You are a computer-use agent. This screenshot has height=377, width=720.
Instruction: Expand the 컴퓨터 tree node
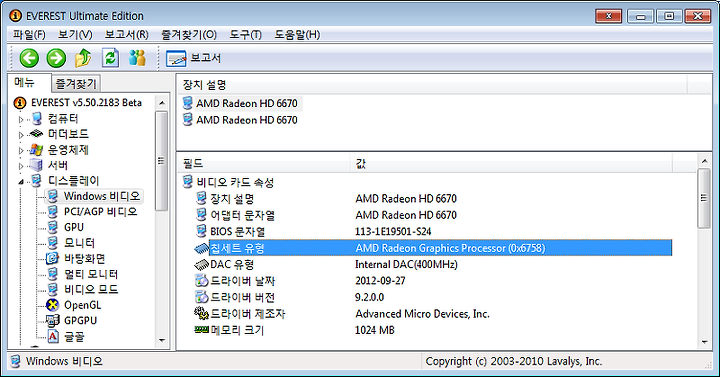[21, 119]
